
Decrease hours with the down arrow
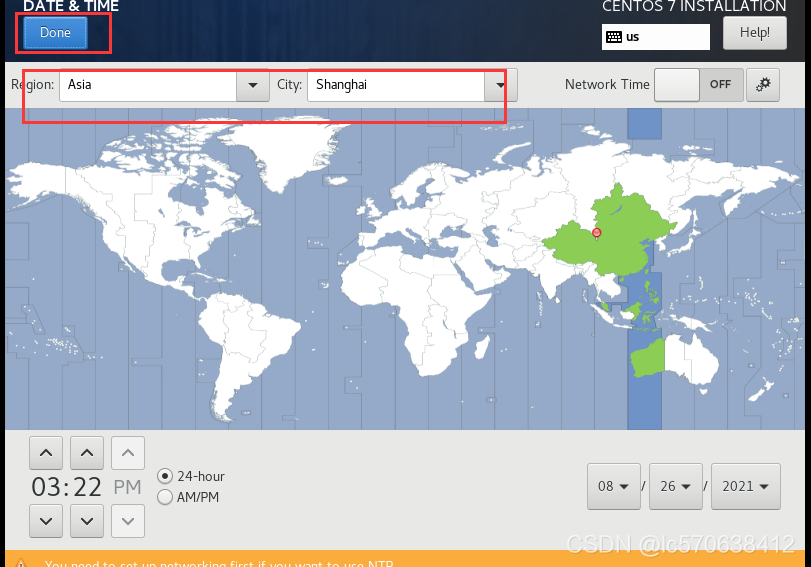pos(46,521)
